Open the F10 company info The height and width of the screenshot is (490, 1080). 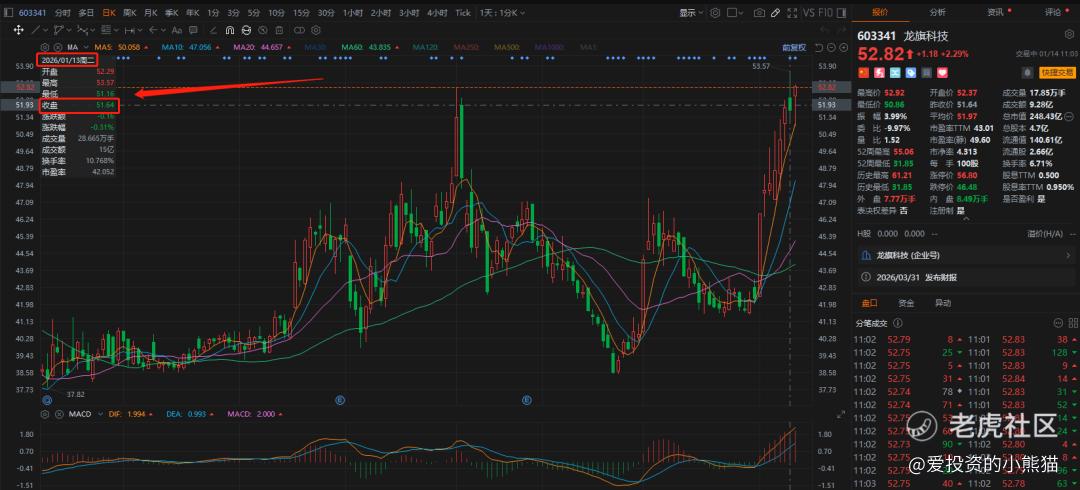coord(825,13)
